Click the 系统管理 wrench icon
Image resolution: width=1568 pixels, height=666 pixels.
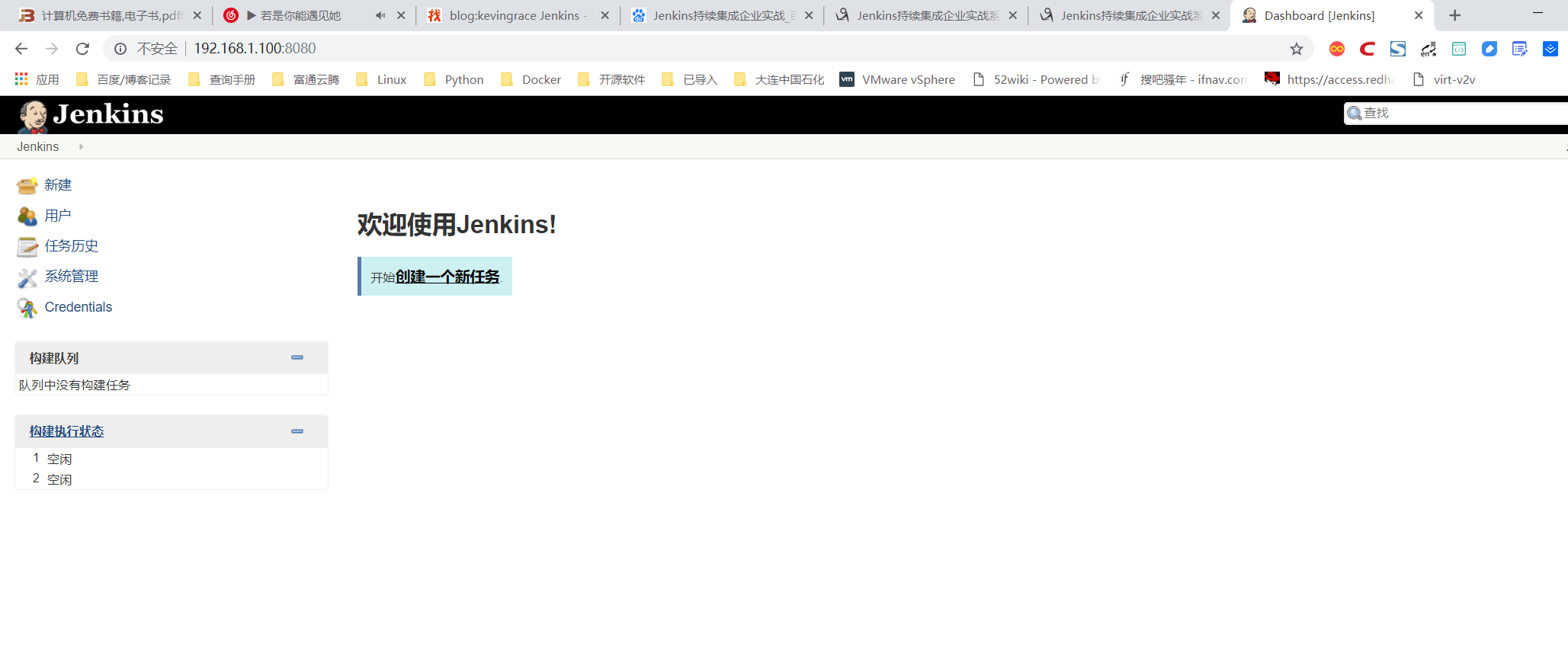coord(27,277)
